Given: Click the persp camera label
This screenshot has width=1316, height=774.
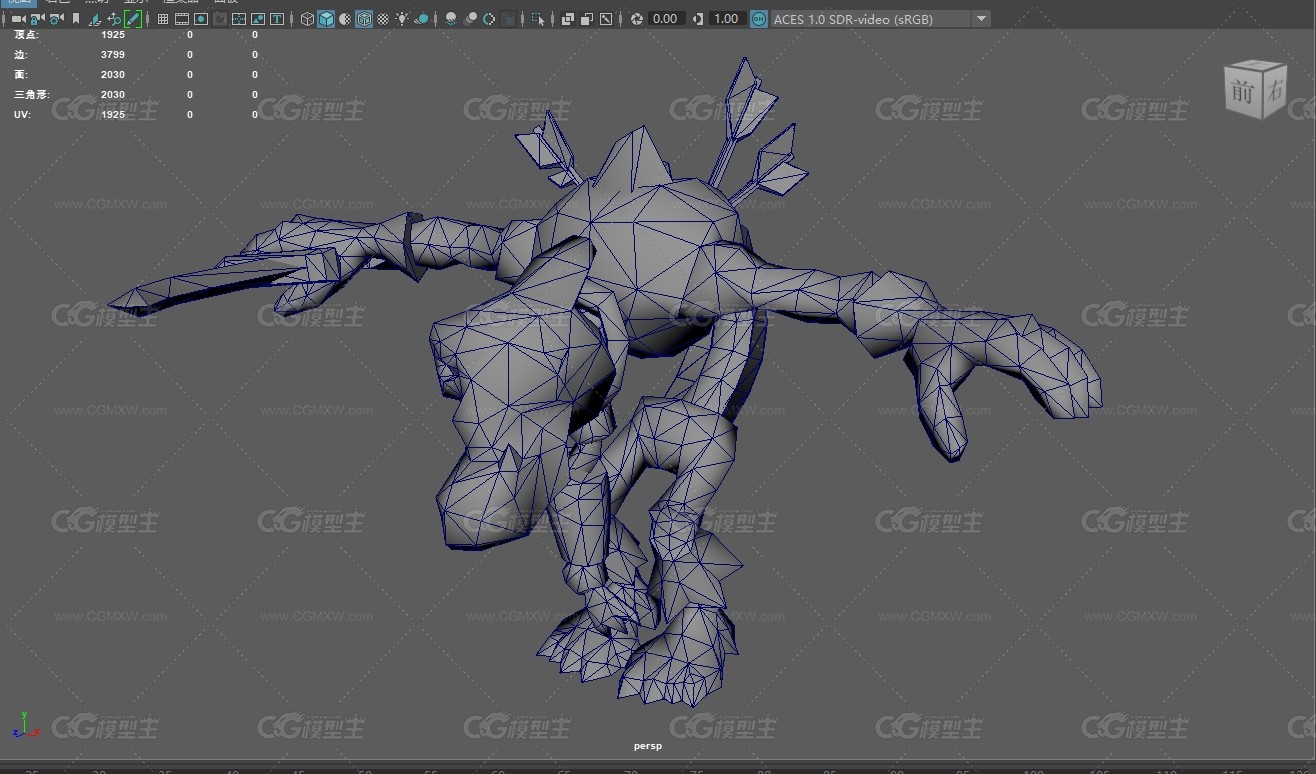Looking at the screenshot, I should tap(648, 746).
